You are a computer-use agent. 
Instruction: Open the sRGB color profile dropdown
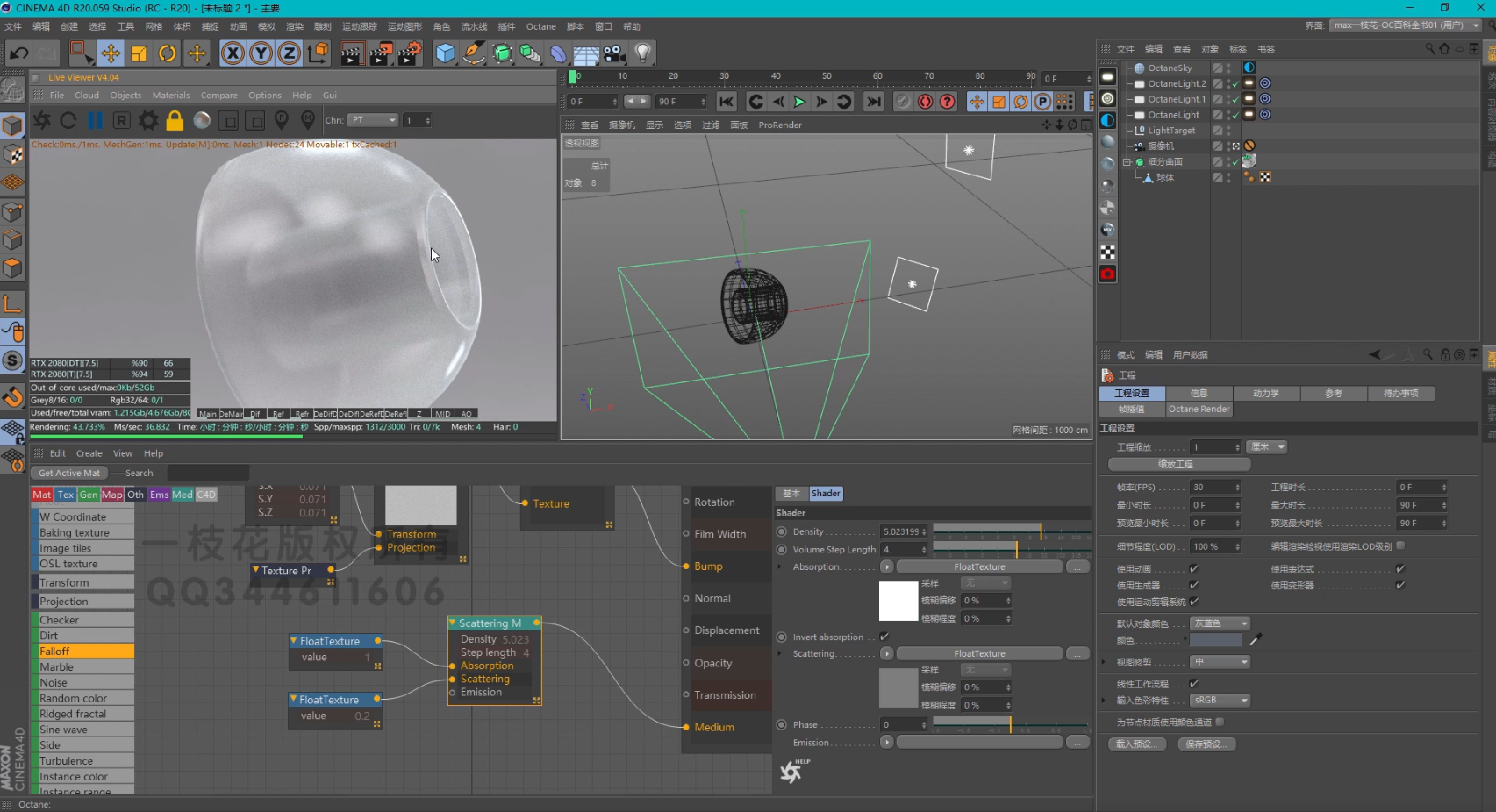pyautogui.click(x=1220, y=701)
